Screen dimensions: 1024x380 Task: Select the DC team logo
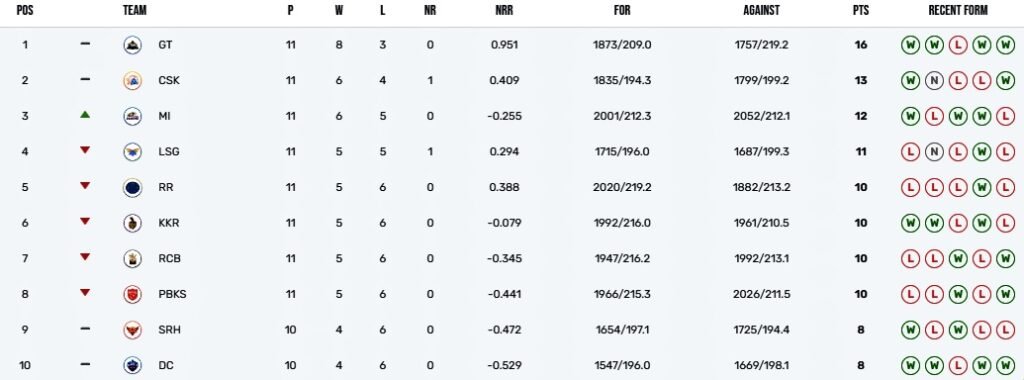click(133, 365)
